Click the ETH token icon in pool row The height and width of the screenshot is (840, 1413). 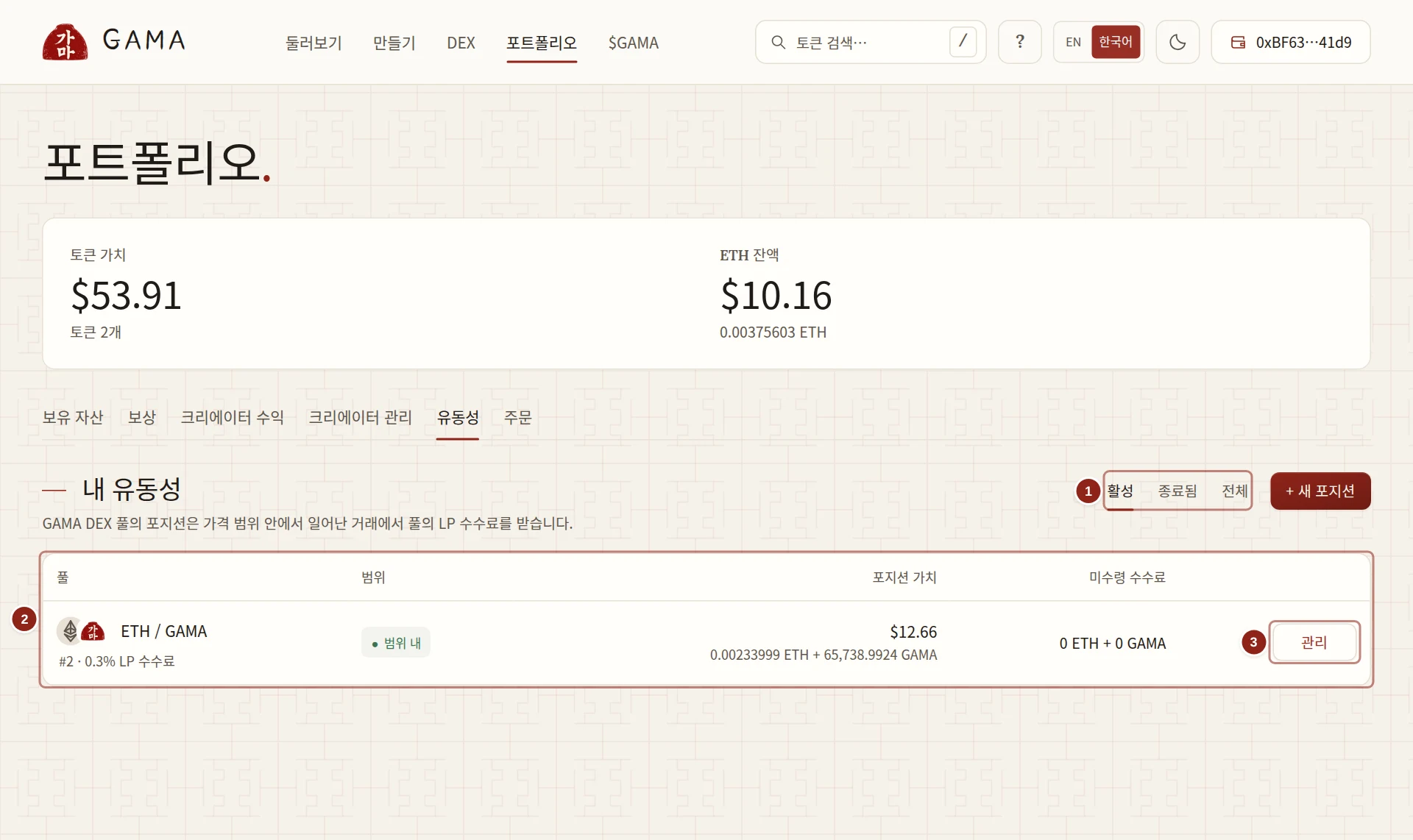point(70,630)
